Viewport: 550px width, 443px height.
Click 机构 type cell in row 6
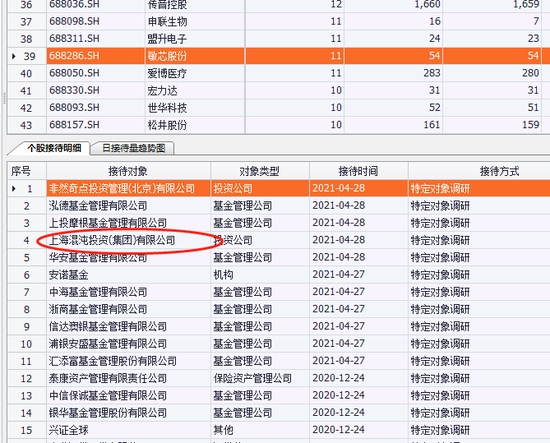click(223, 275)
